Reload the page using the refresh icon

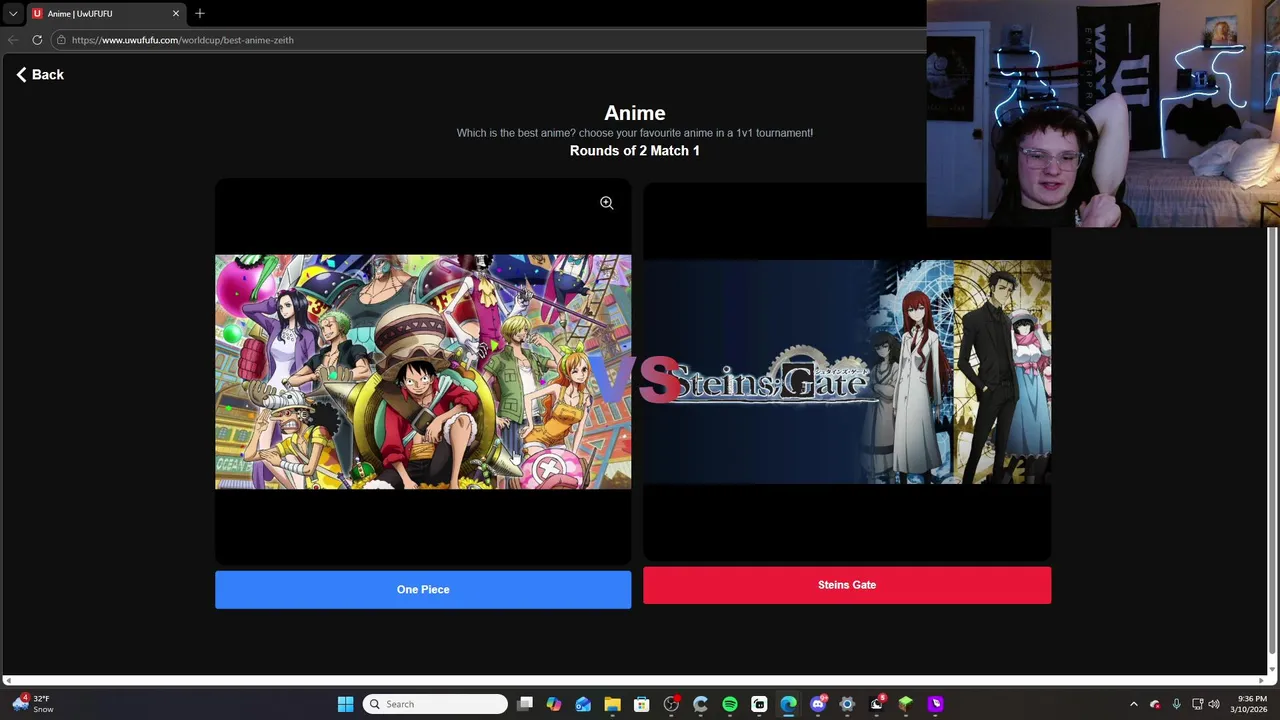37,40
